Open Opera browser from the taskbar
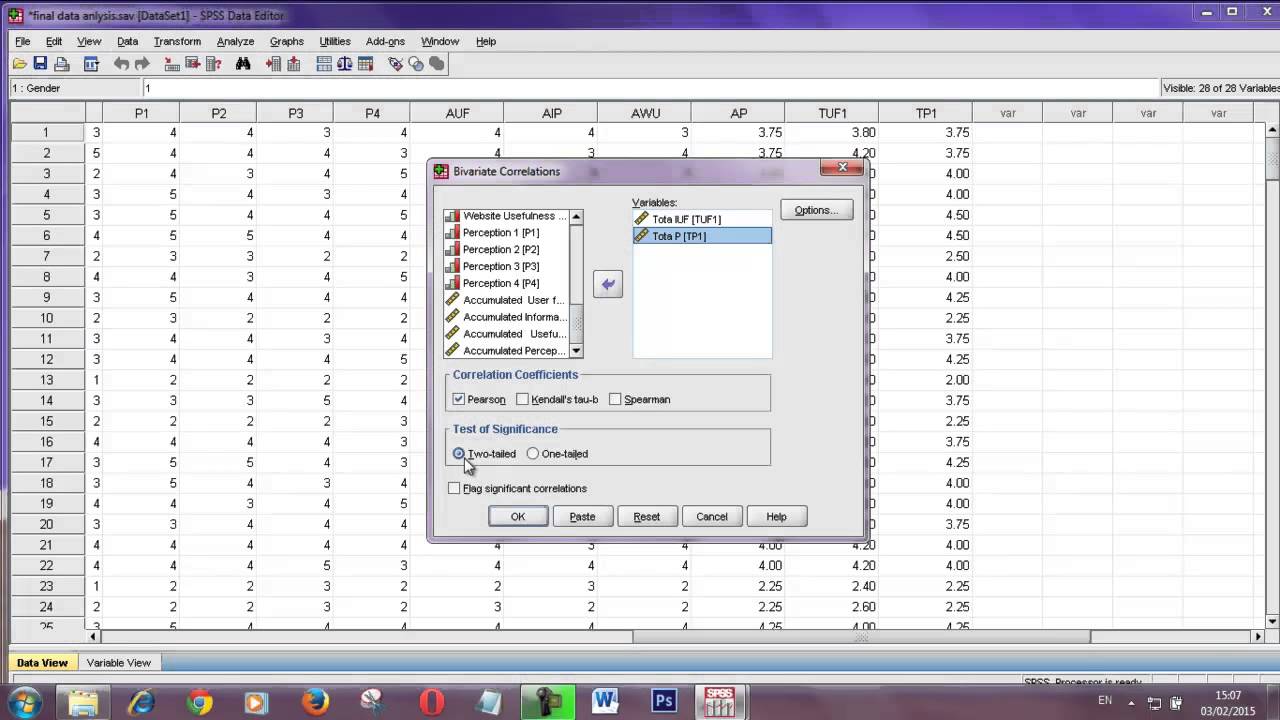Screen dimensions: 1280x720 431,701
